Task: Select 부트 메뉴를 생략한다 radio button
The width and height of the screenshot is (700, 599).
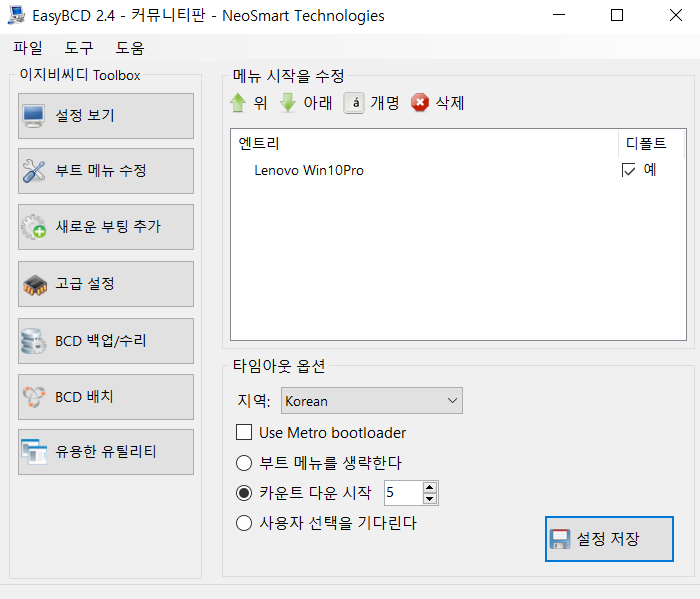Action: click(244, 463)
